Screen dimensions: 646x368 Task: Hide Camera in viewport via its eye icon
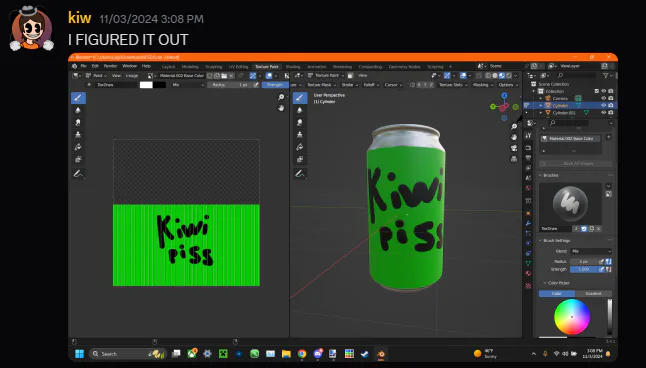603,98
